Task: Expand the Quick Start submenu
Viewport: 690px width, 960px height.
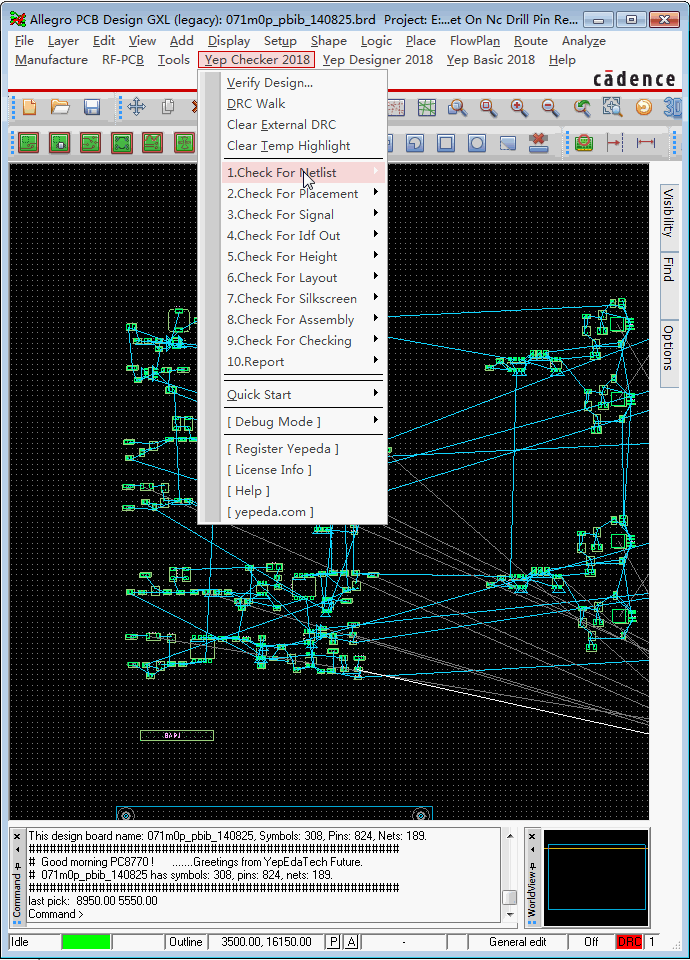Action: point(304,394)
